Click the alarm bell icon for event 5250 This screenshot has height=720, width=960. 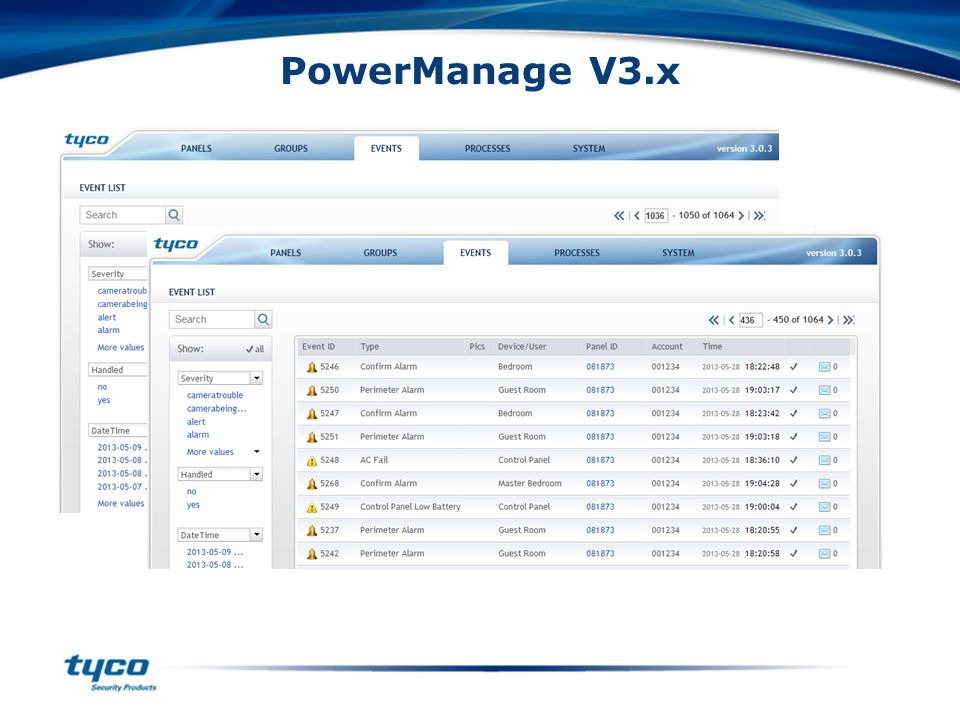[312, 390]
